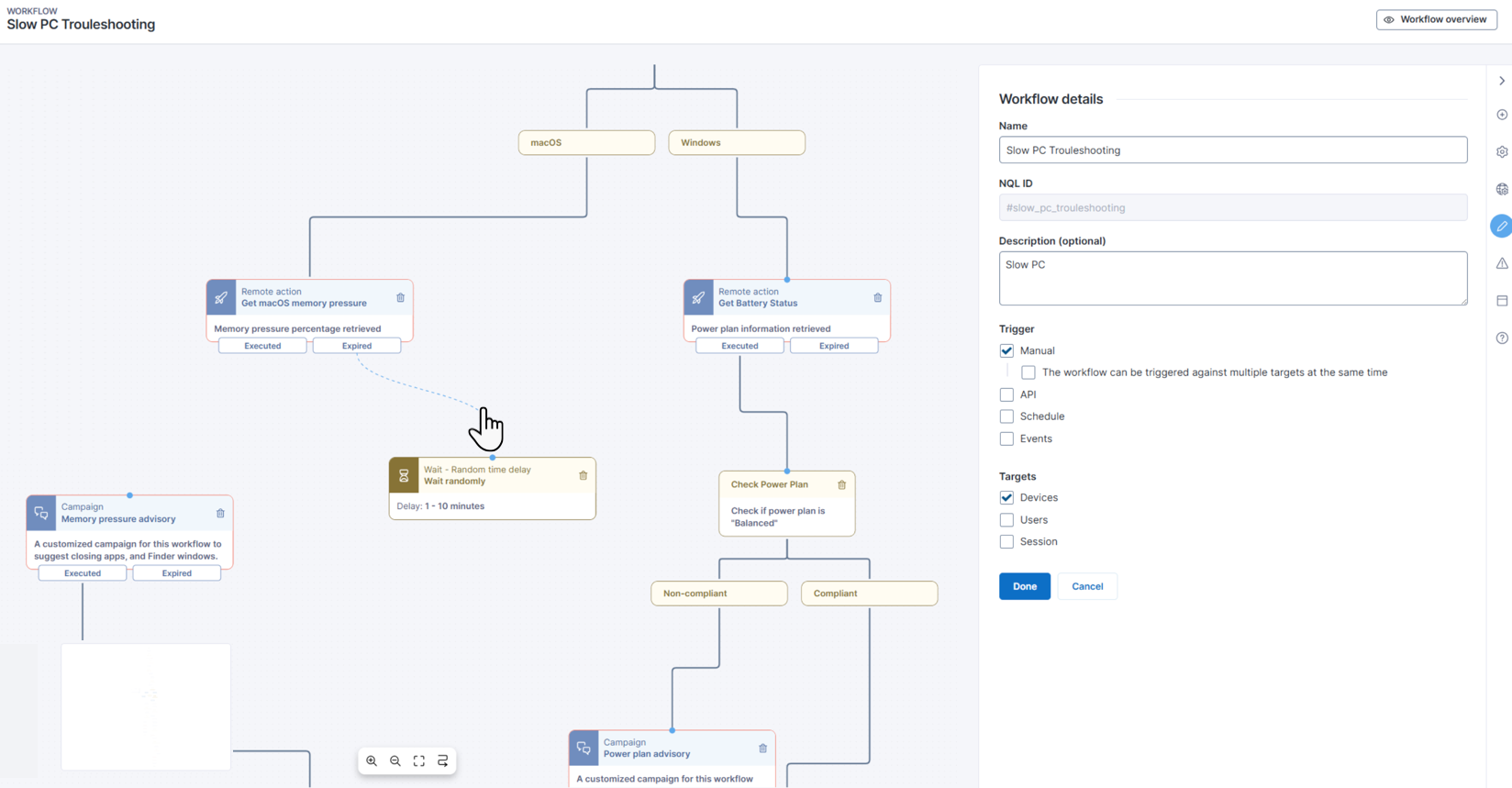1512x788 pixels.
Task: Delete the Get macOS memory pressure node
Action: (401, 297)
